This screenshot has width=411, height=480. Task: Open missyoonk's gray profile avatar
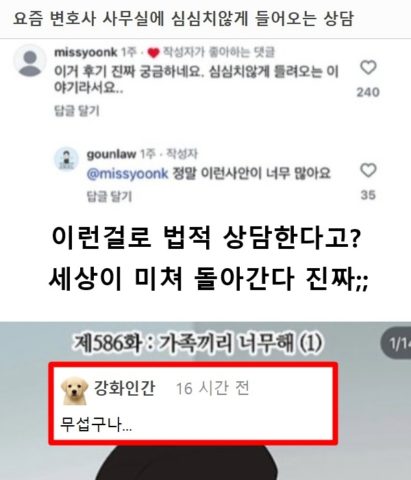tap(30, 62)
